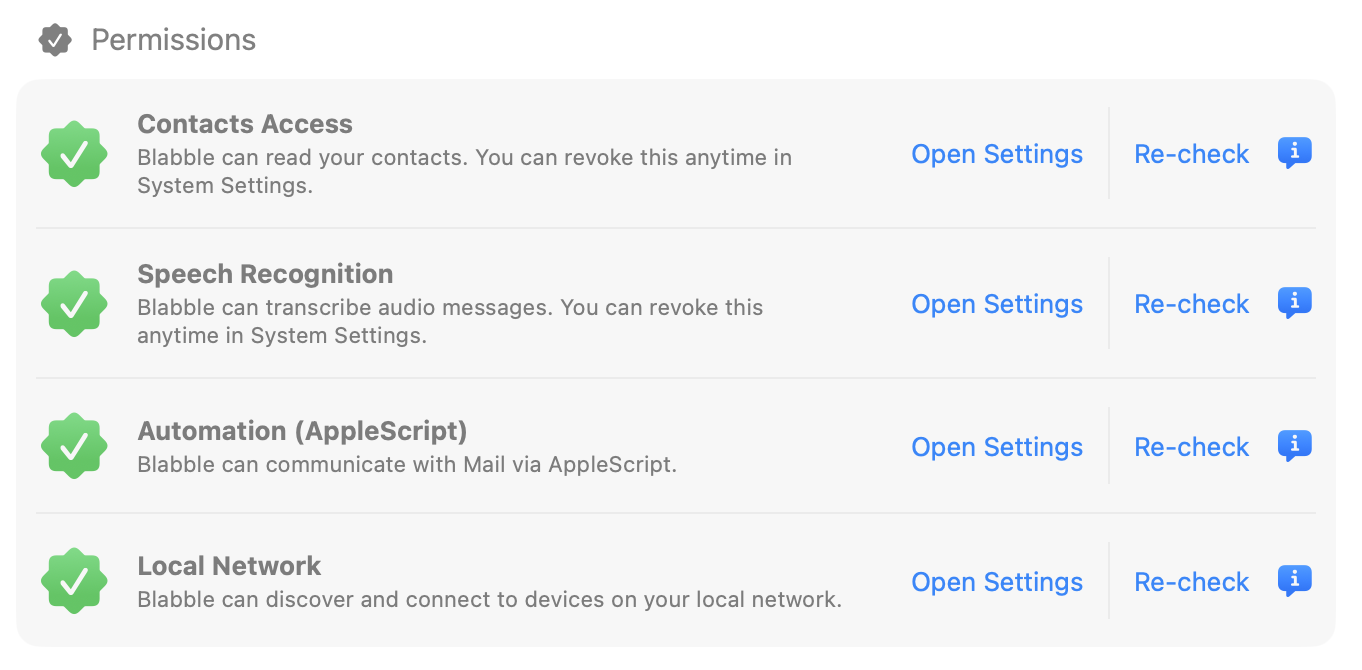Open Settings for Automation (AppleScript)
The height and width of the screenshot is (670, 1362).
coord(996,447)
